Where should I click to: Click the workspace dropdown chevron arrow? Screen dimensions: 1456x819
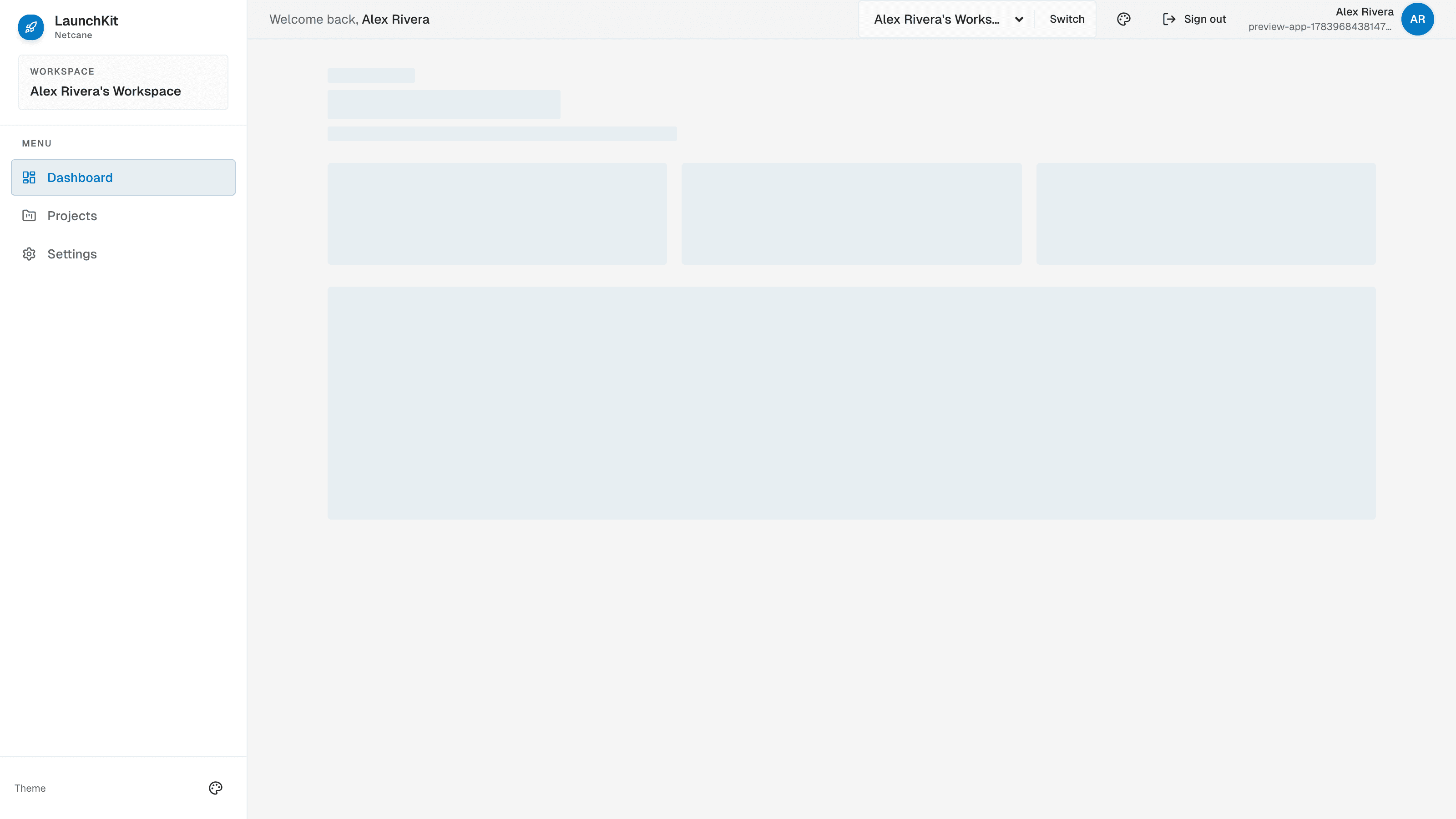[x=1019, y=19]
